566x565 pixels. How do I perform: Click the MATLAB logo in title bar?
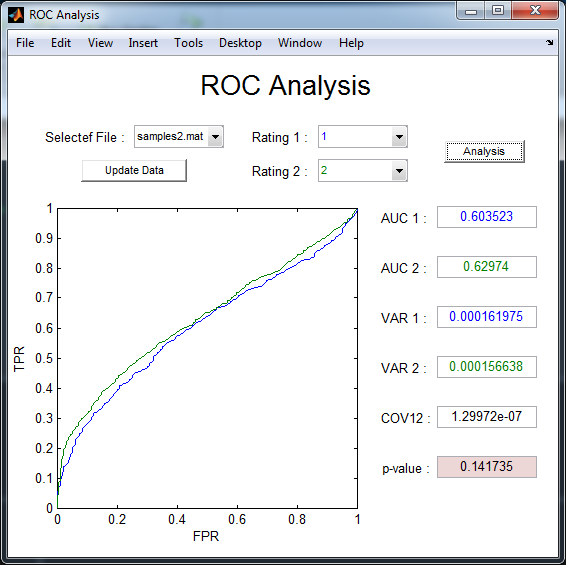tap(16, 15)
